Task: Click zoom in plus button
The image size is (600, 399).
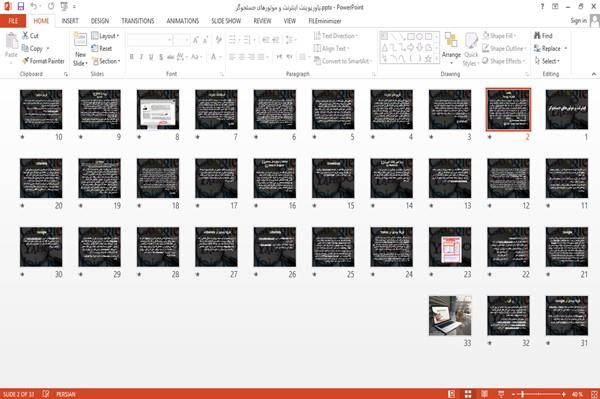Action: tap(564, 394)
